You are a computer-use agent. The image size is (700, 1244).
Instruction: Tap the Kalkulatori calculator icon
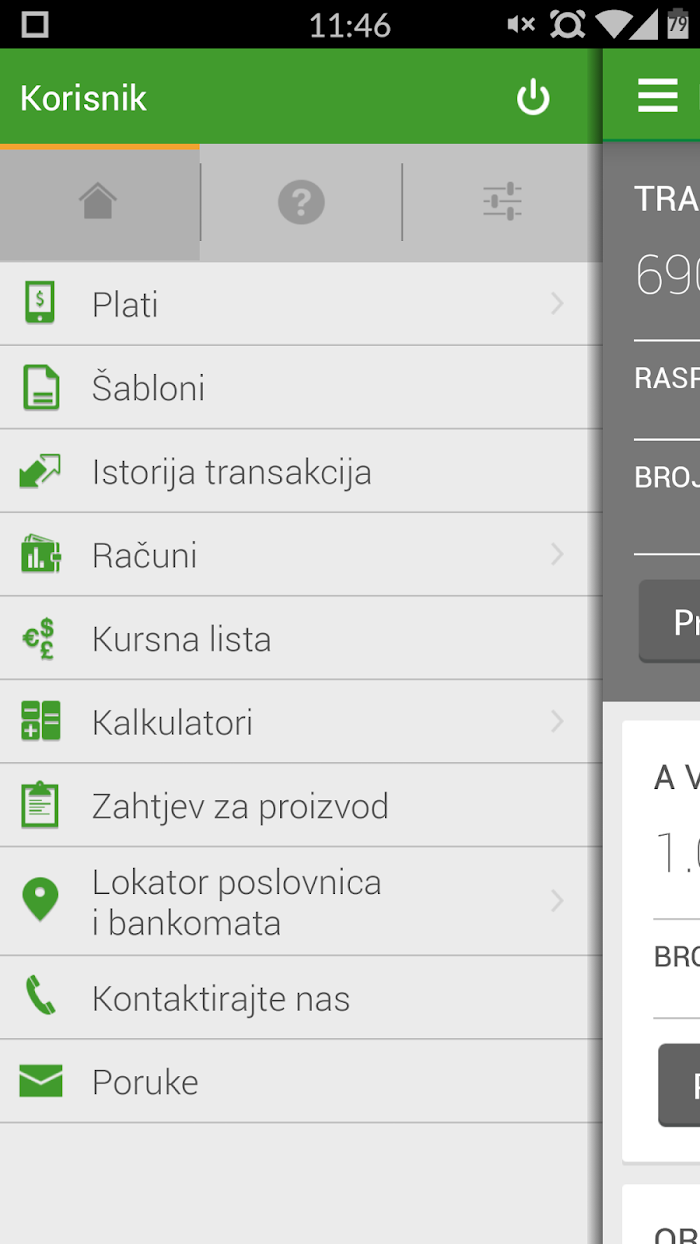41,721
